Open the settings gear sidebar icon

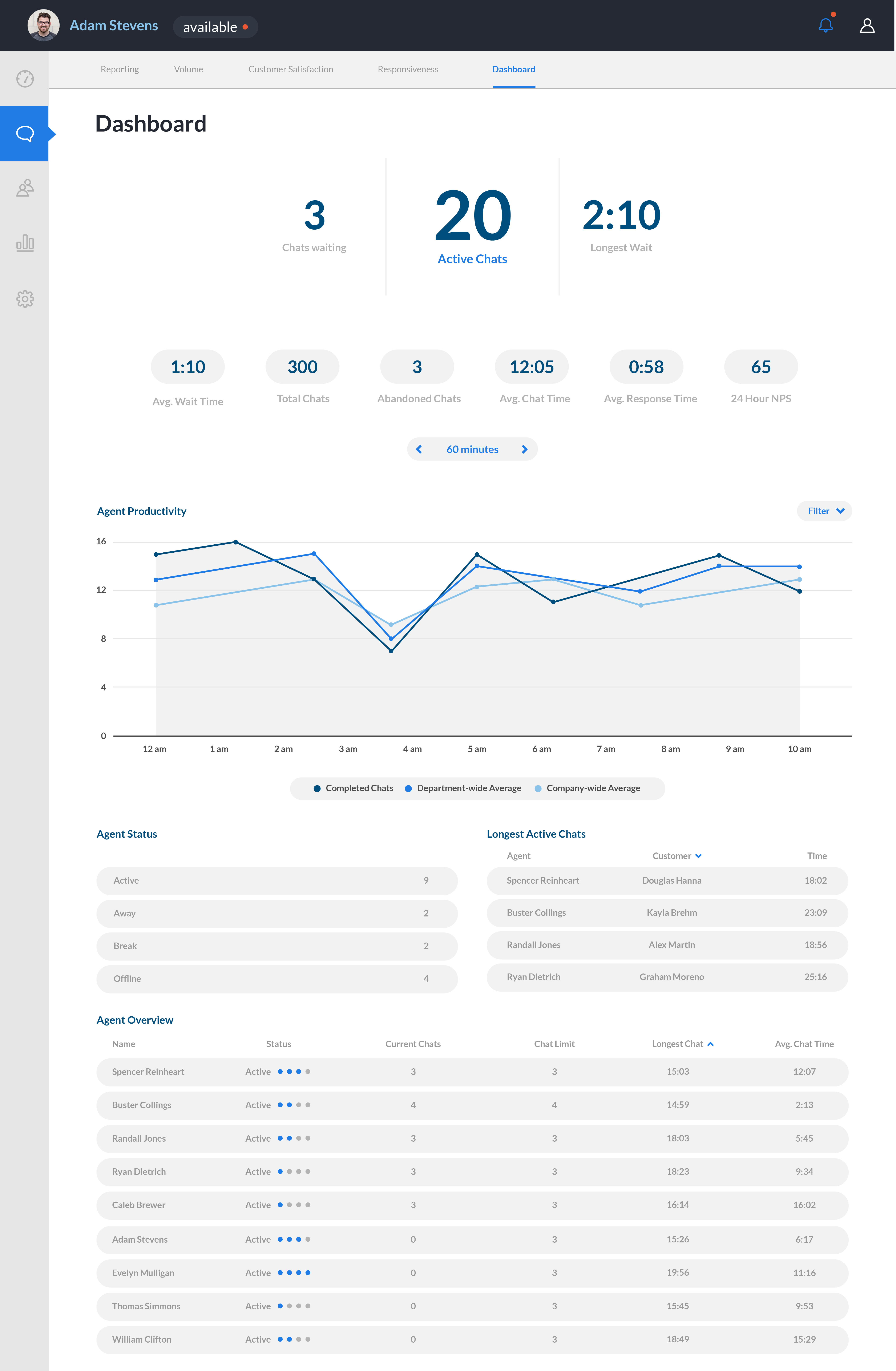25,298
